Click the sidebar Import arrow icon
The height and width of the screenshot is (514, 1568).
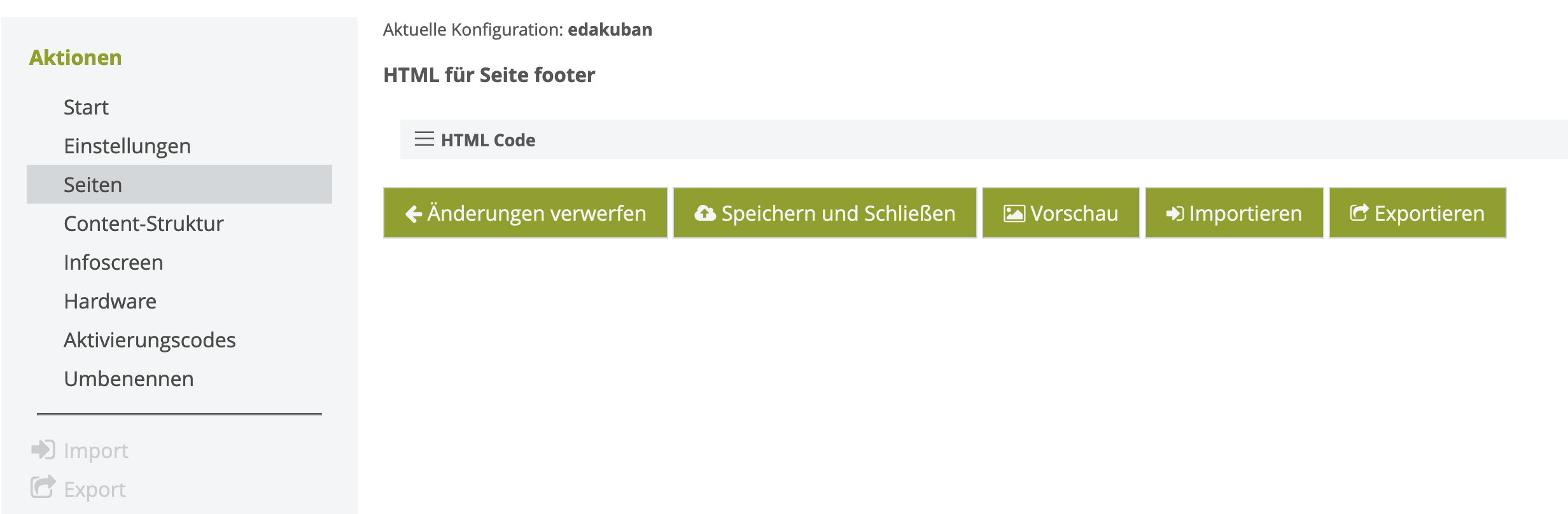pos(43,450)
